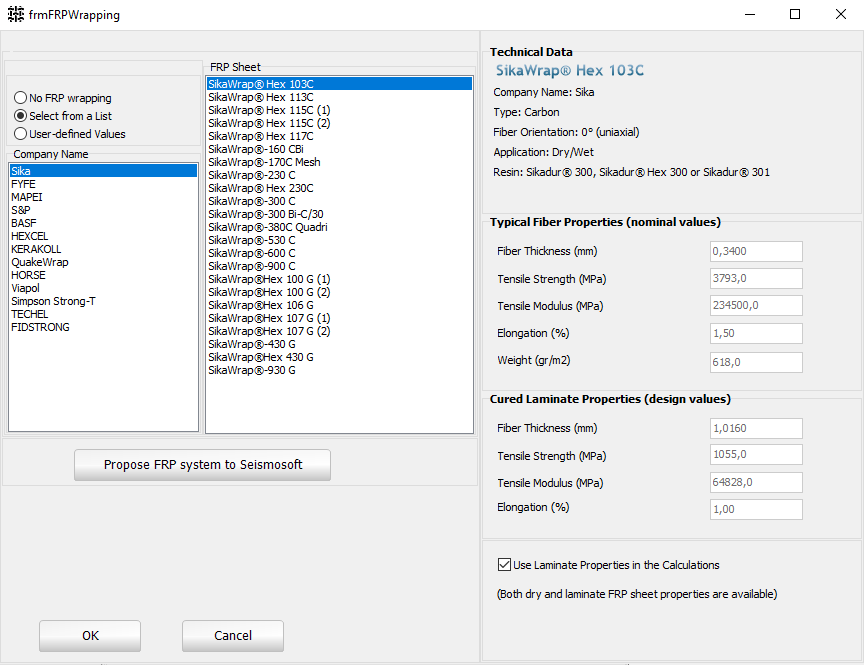Choose TECHEL from the list
This screenshot has width=864, height=665.
(x=103, y=314)
